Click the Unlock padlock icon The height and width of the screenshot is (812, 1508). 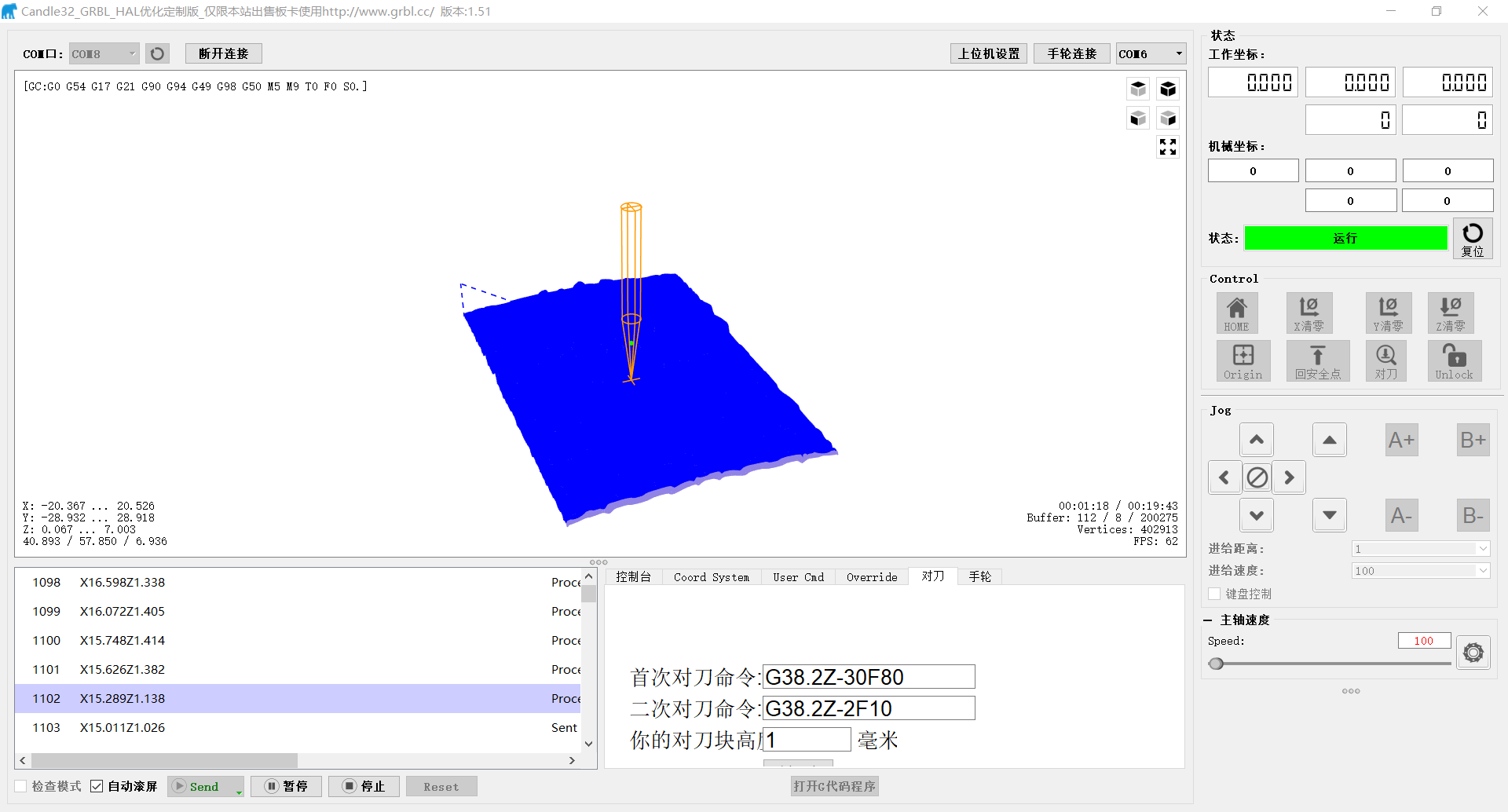coord(1455,361)
